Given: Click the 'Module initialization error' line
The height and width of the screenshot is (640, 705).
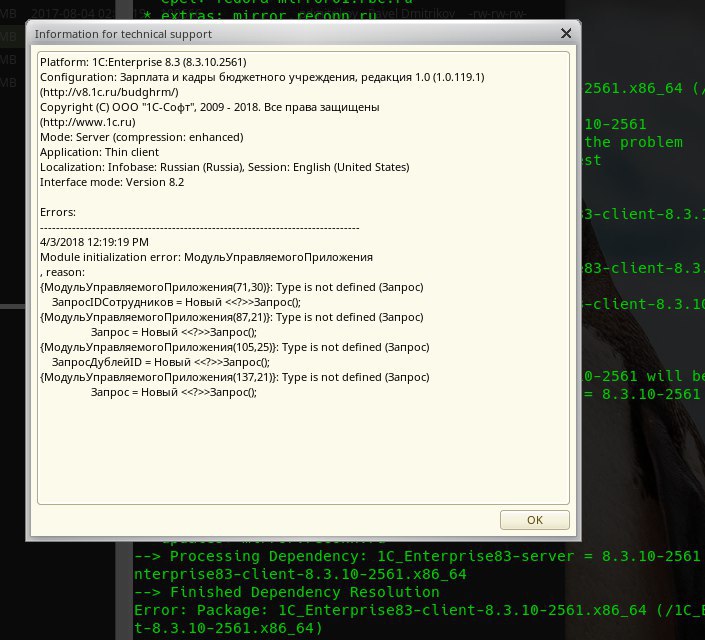Looking at the screenshot, I should [x=206, y=257].
